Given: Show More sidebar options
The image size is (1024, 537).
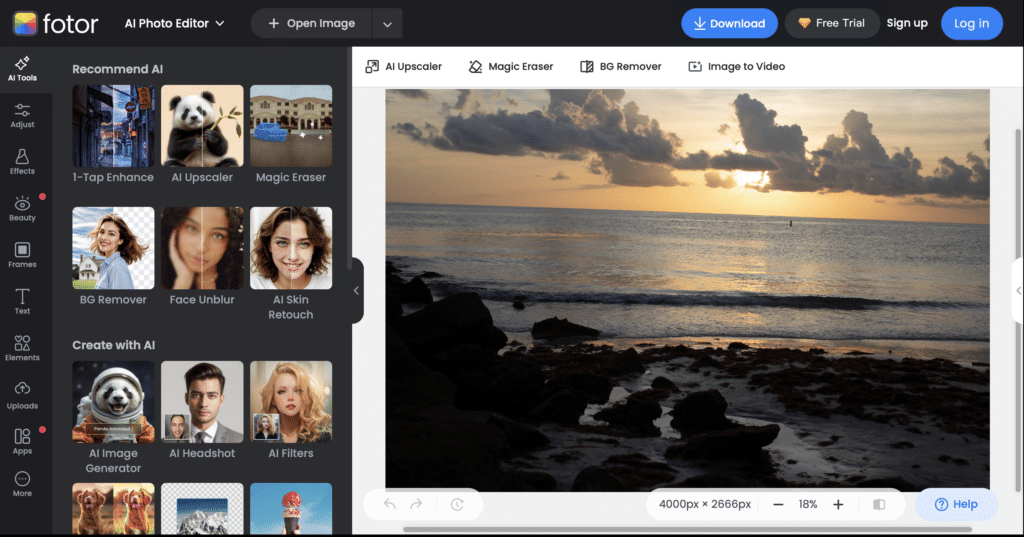Looking at the screenshot, I should click(x=22, y=485).
